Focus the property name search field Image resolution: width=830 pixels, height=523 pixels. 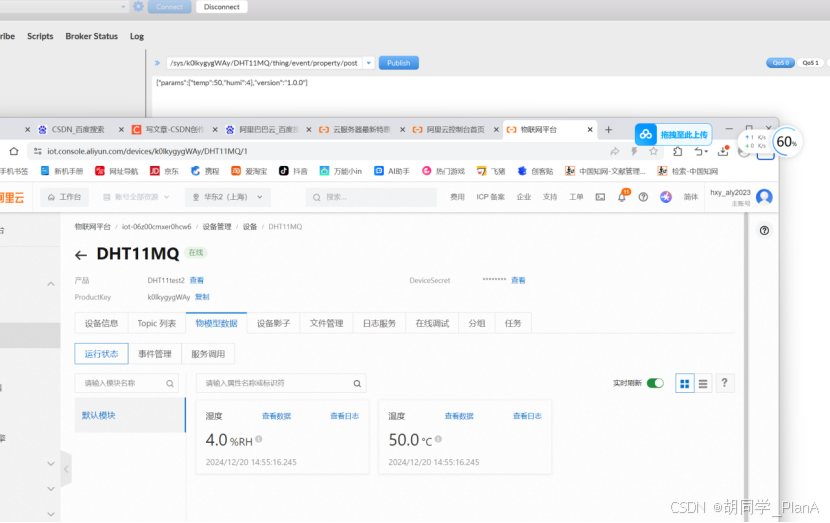pos(281,383)
